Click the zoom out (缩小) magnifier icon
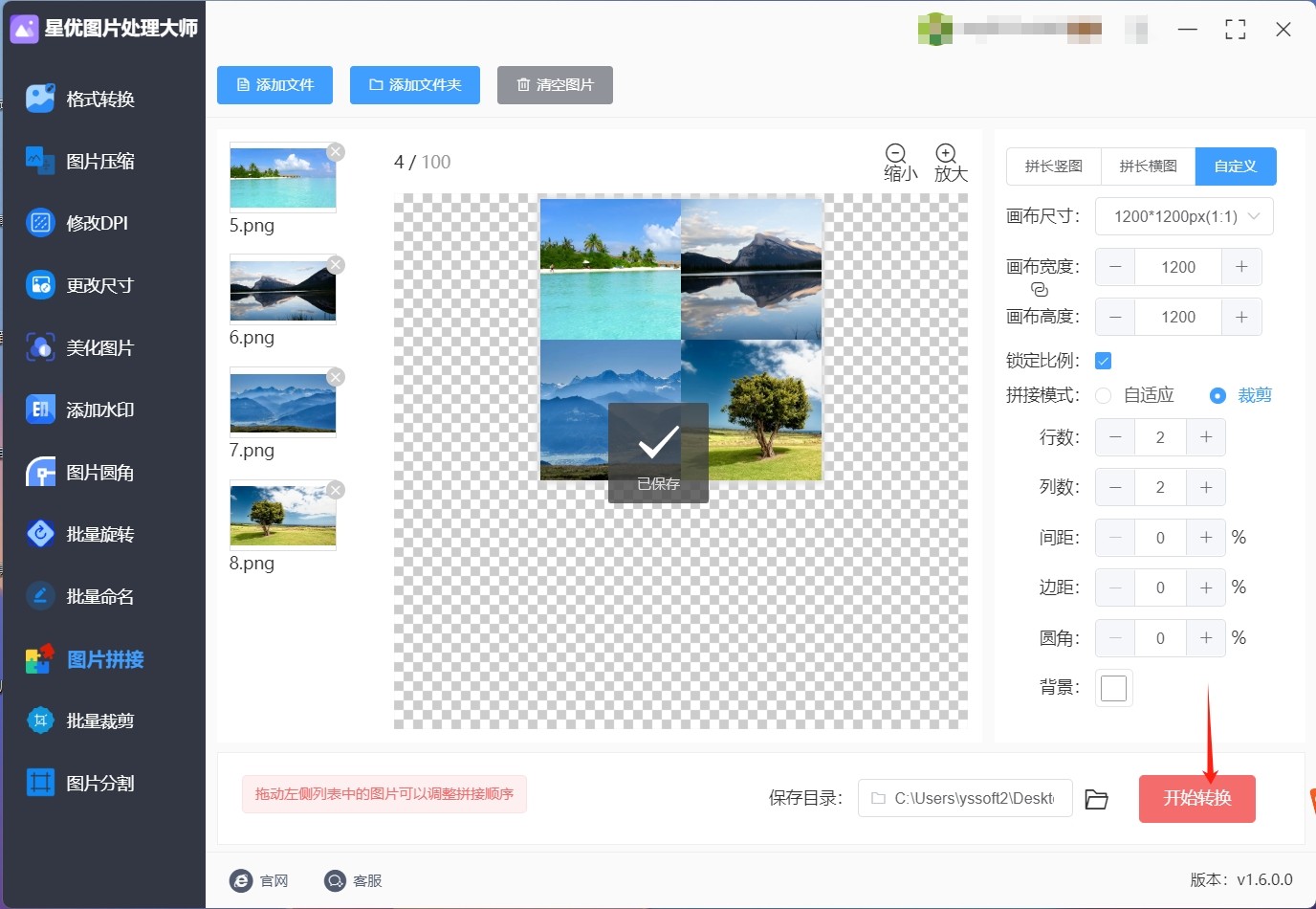The image size is (1316, 909). click(896, 154)
